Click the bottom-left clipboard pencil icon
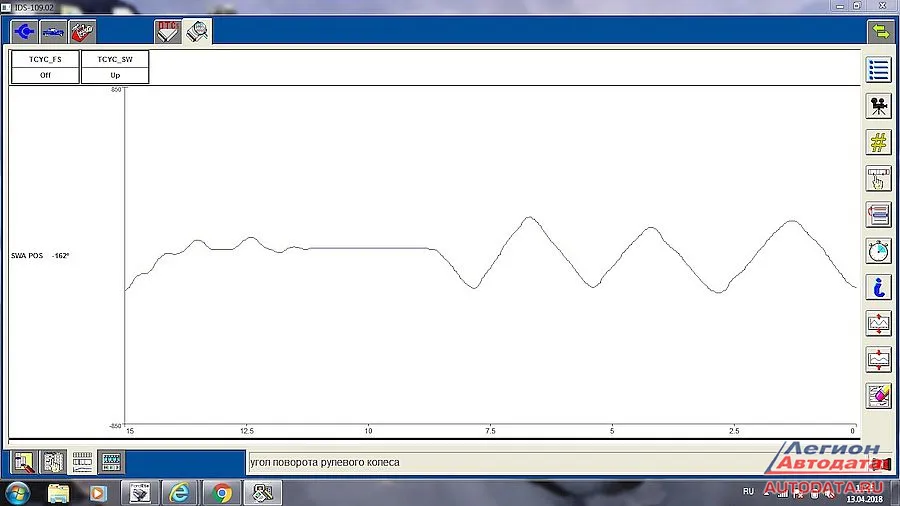The height and width of the screenshot is (506, 900). tap(24, 462)
